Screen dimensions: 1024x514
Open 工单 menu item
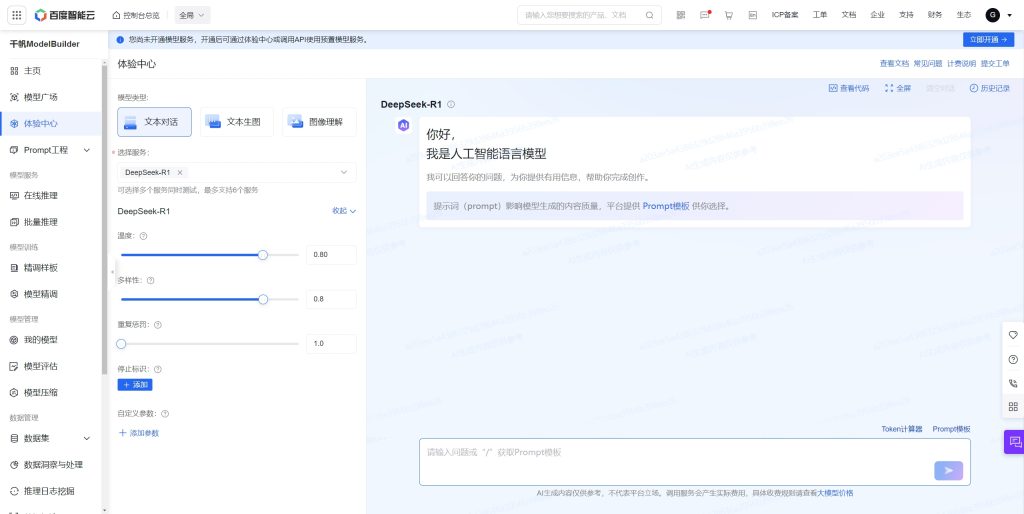click(x=820, y=15)
